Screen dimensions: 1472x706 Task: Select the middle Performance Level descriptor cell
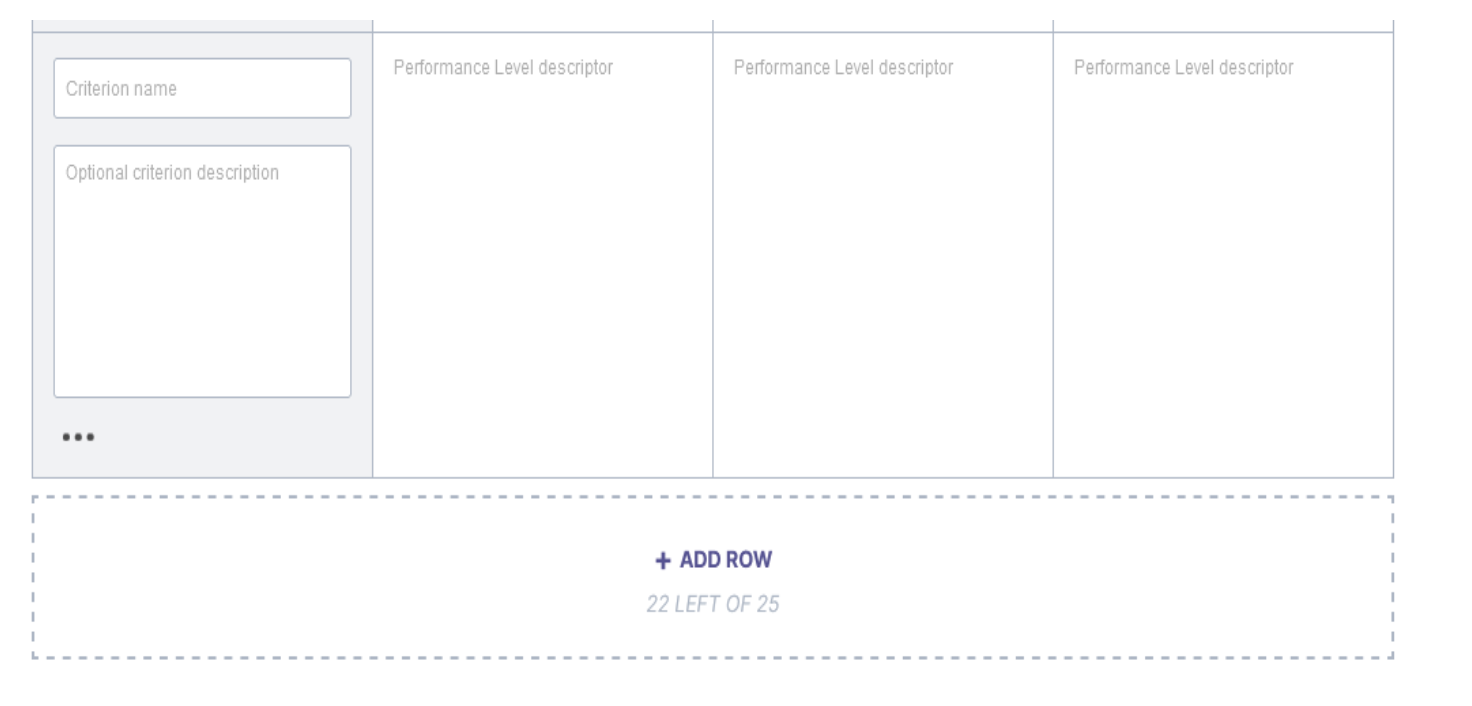pos(883,255)
